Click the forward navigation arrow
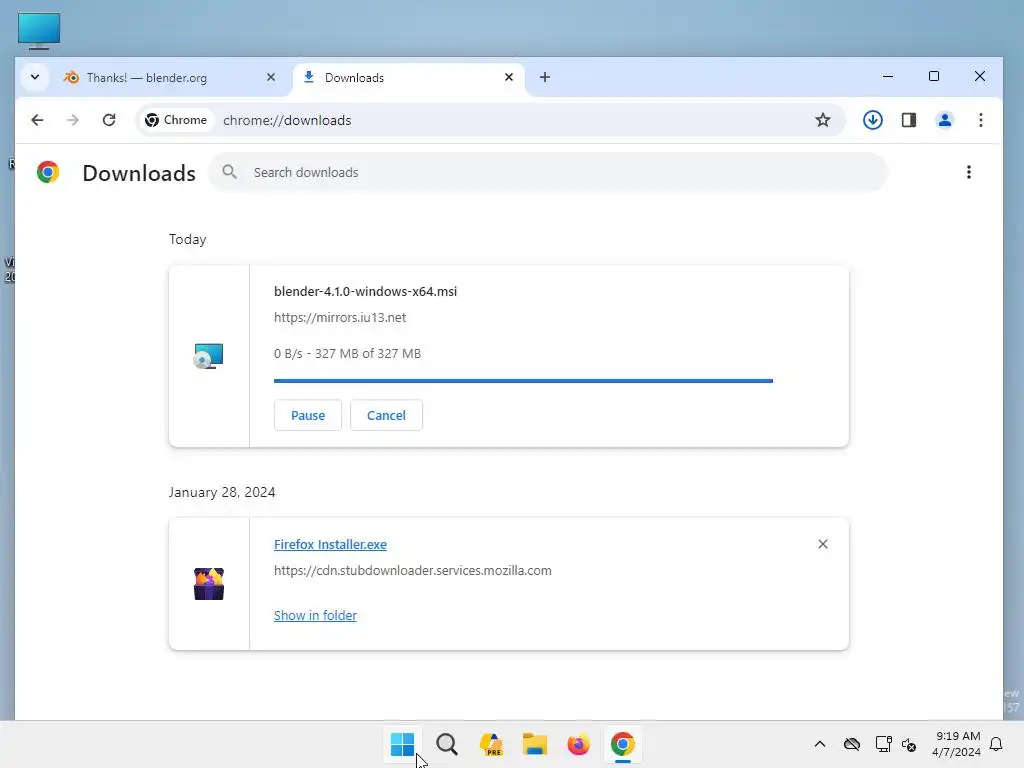The width and height of the screenshot is (1024, 768). [x=72, y=120]
